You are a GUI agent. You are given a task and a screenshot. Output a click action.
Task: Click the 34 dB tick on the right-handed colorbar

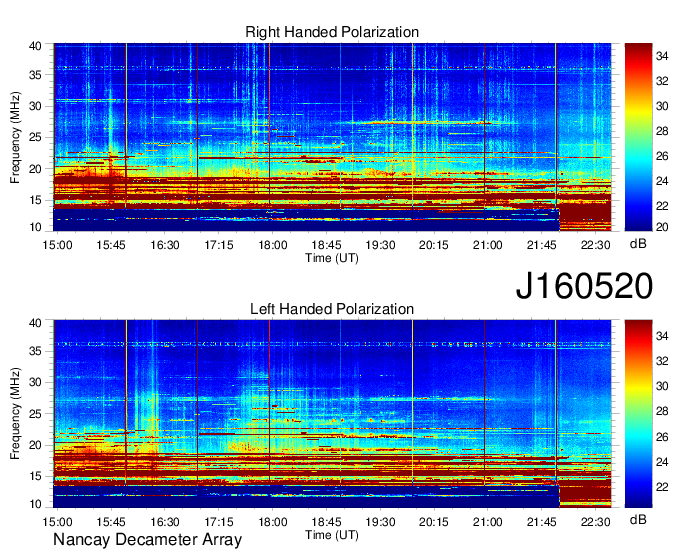coord(662,56)
